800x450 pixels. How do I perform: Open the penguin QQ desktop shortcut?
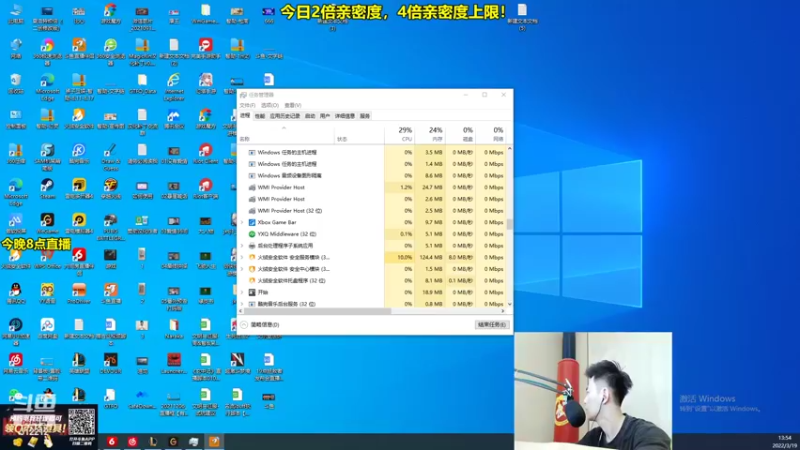pos(16,293)
